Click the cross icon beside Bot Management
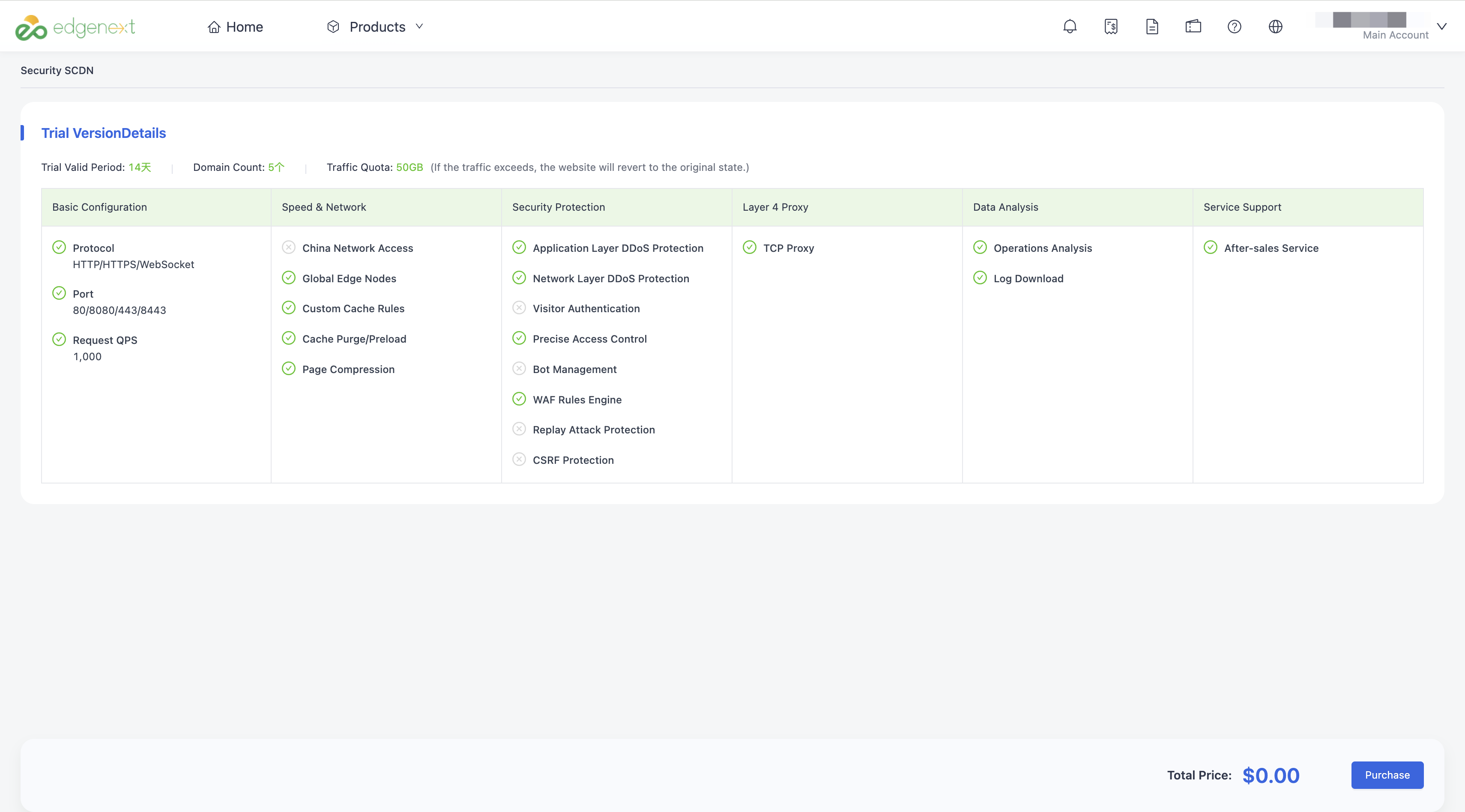Screen dimensions: 1465x812 519,368
